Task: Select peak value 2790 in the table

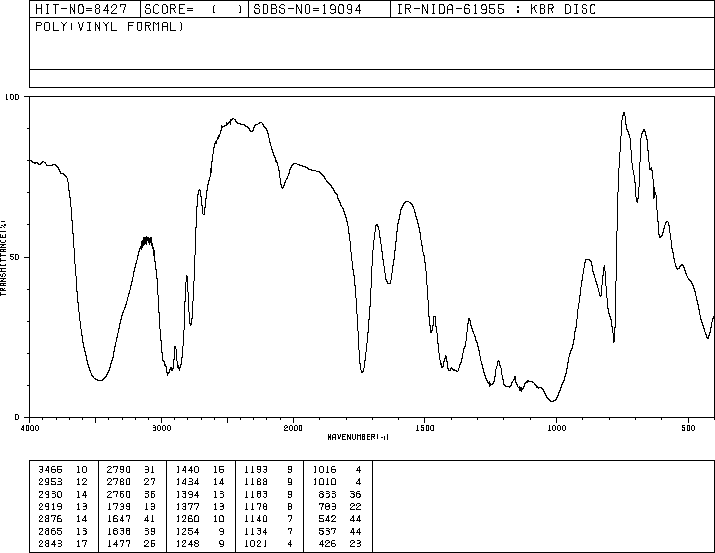Action: [x=119, y=470]
